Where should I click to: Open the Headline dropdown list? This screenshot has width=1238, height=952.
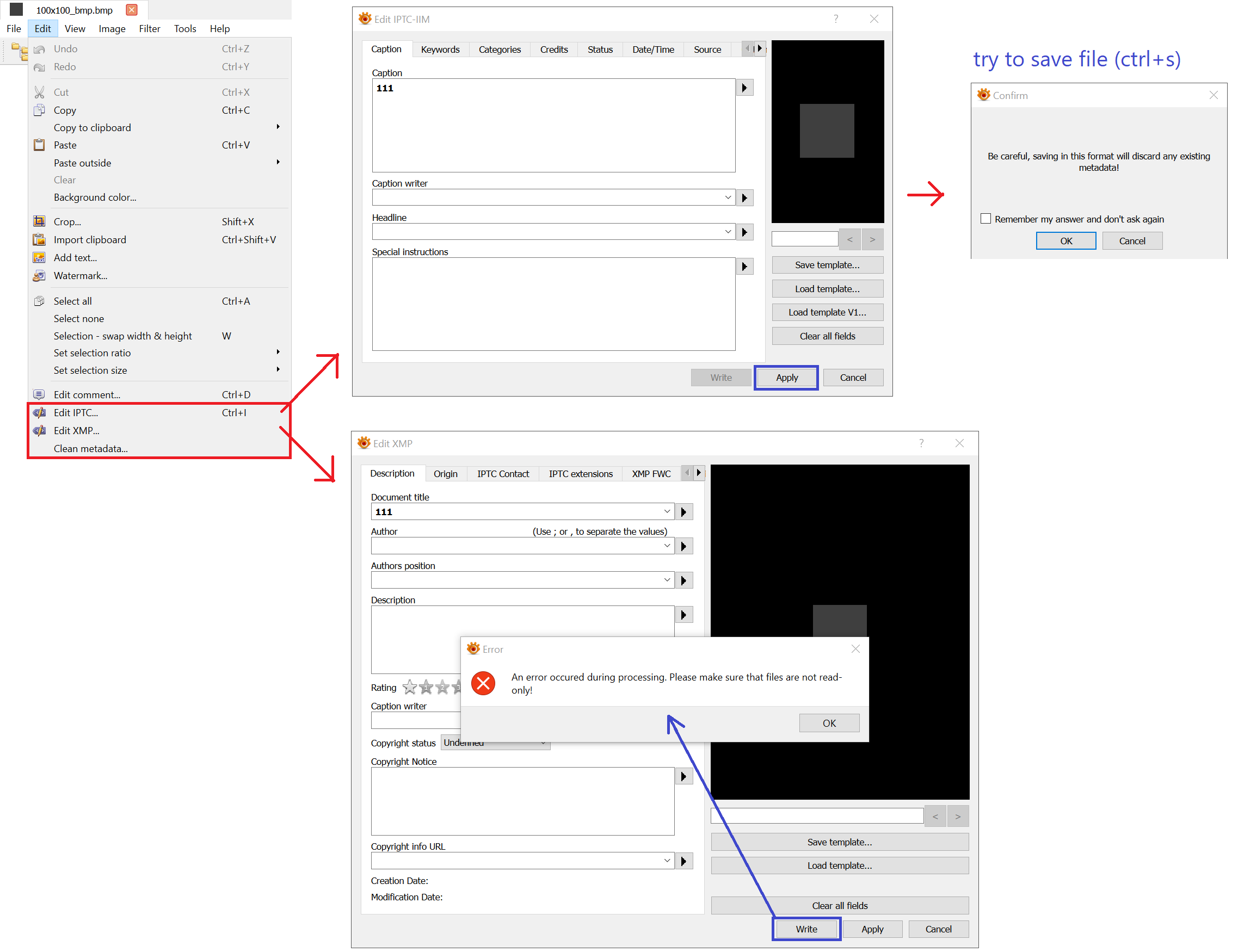(x=728, y=231)
